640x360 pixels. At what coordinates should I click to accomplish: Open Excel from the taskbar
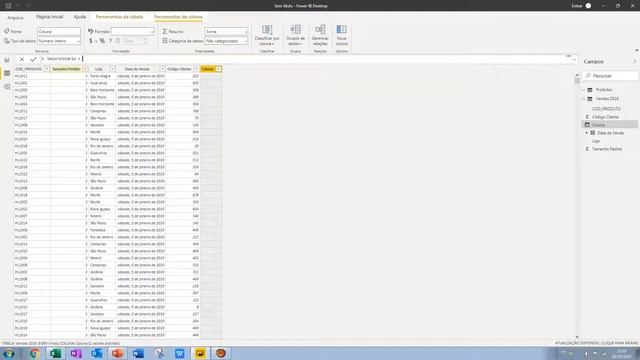[x=55, y=353]
